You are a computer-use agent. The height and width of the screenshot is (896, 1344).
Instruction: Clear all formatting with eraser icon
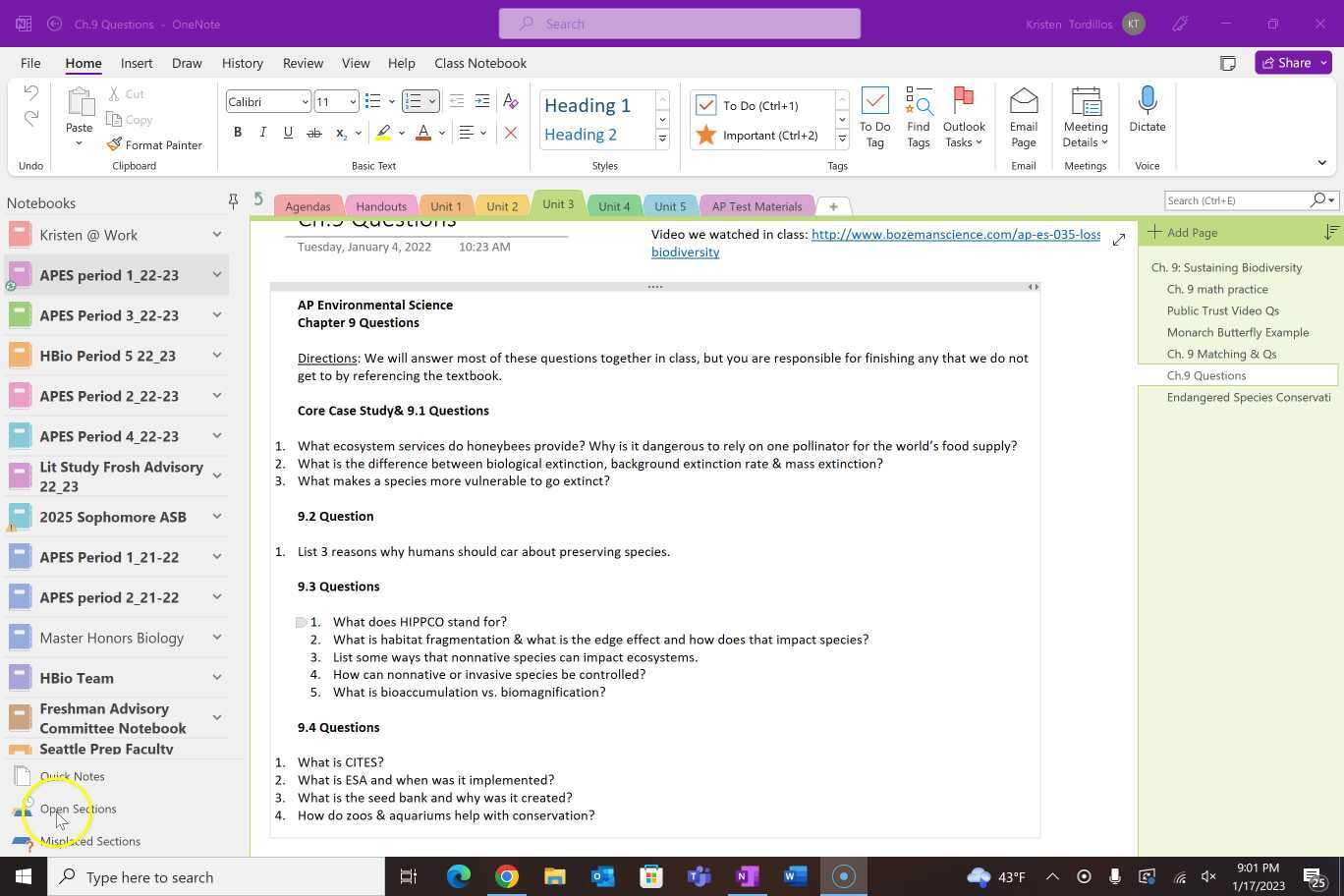pos(510,101)
